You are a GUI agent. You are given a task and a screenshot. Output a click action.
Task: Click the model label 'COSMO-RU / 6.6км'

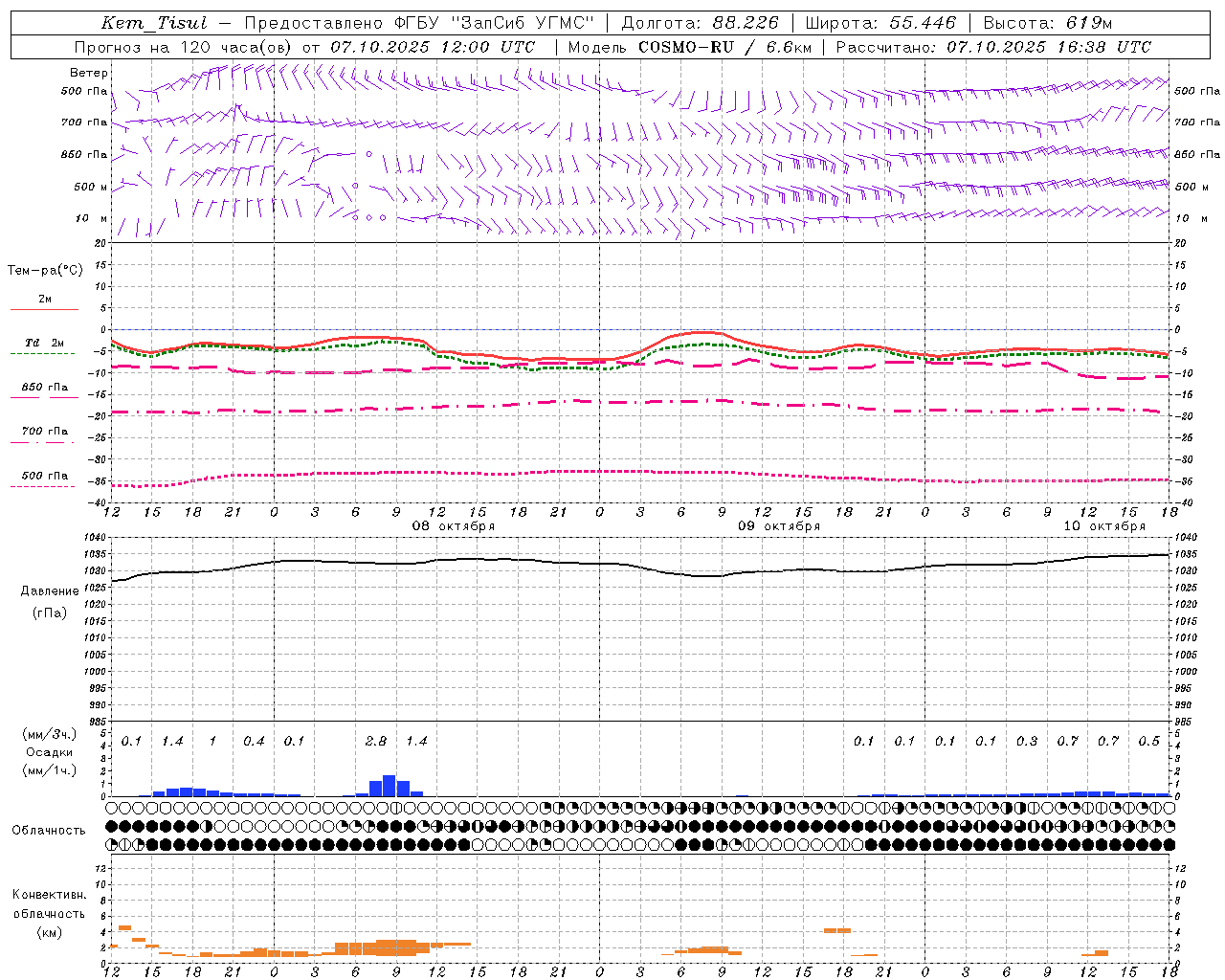click(724, 47)
